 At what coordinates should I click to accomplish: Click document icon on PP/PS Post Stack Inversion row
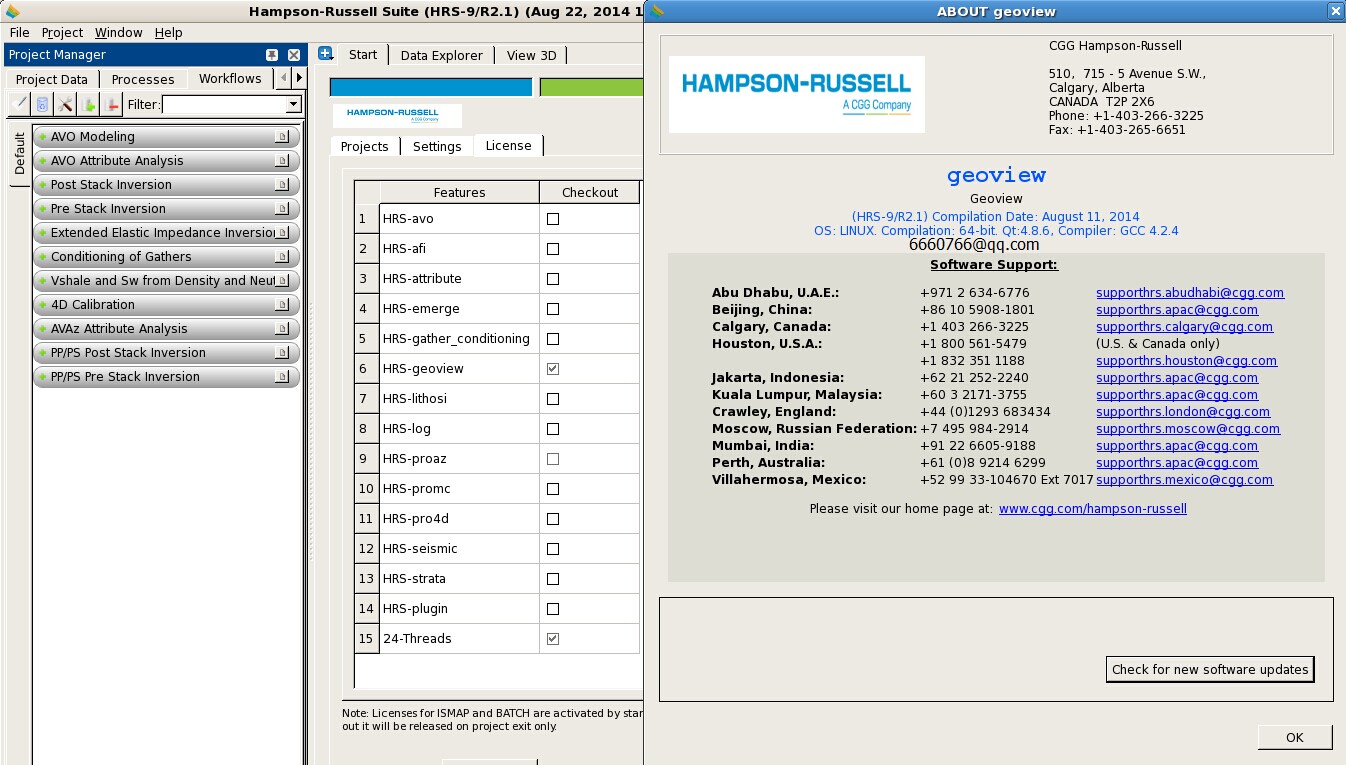pos(283,353)
